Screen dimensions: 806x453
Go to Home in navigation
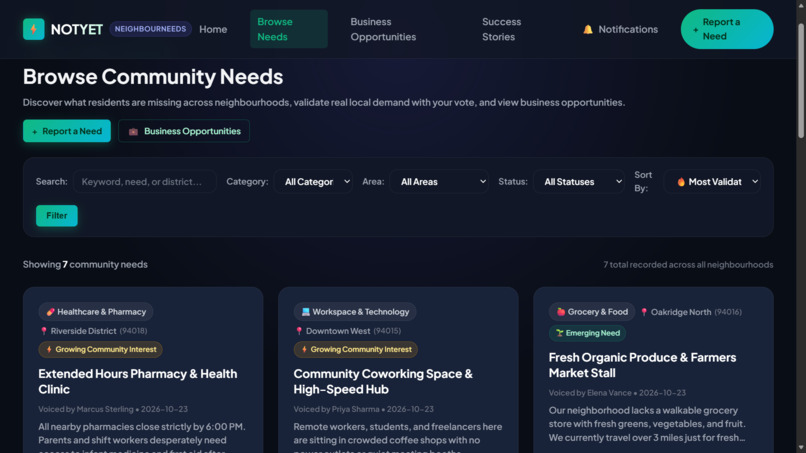pos(213,29)
